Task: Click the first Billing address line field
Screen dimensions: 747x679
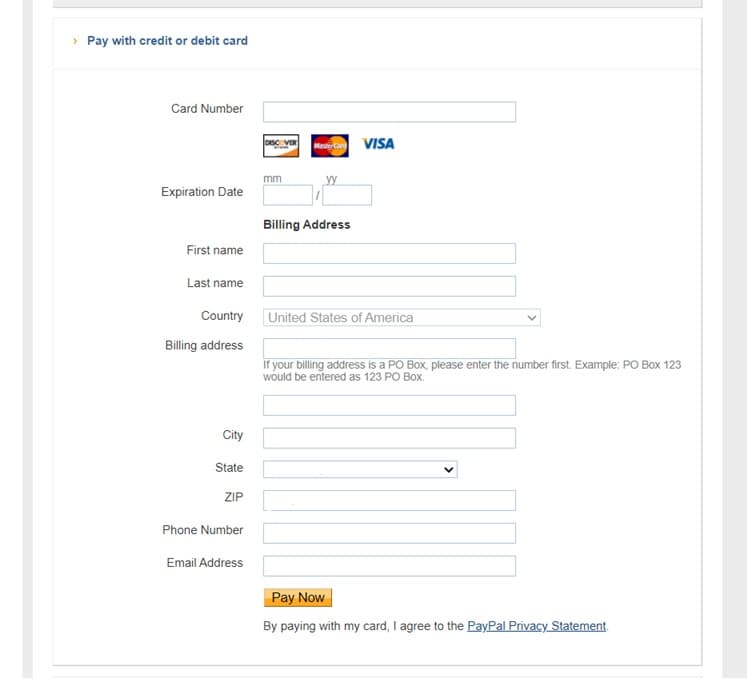Action: (389, 347)
